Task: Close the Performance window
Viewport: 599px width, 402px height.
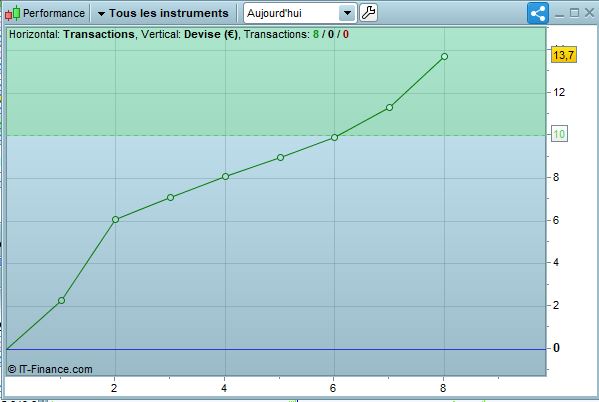Action: pyautogui.click(x=589, y=13)
